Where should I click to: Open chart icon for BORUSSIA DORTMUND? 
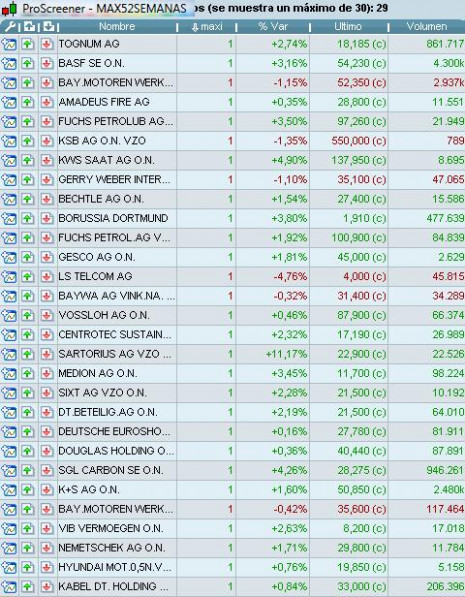pos(9,218)
